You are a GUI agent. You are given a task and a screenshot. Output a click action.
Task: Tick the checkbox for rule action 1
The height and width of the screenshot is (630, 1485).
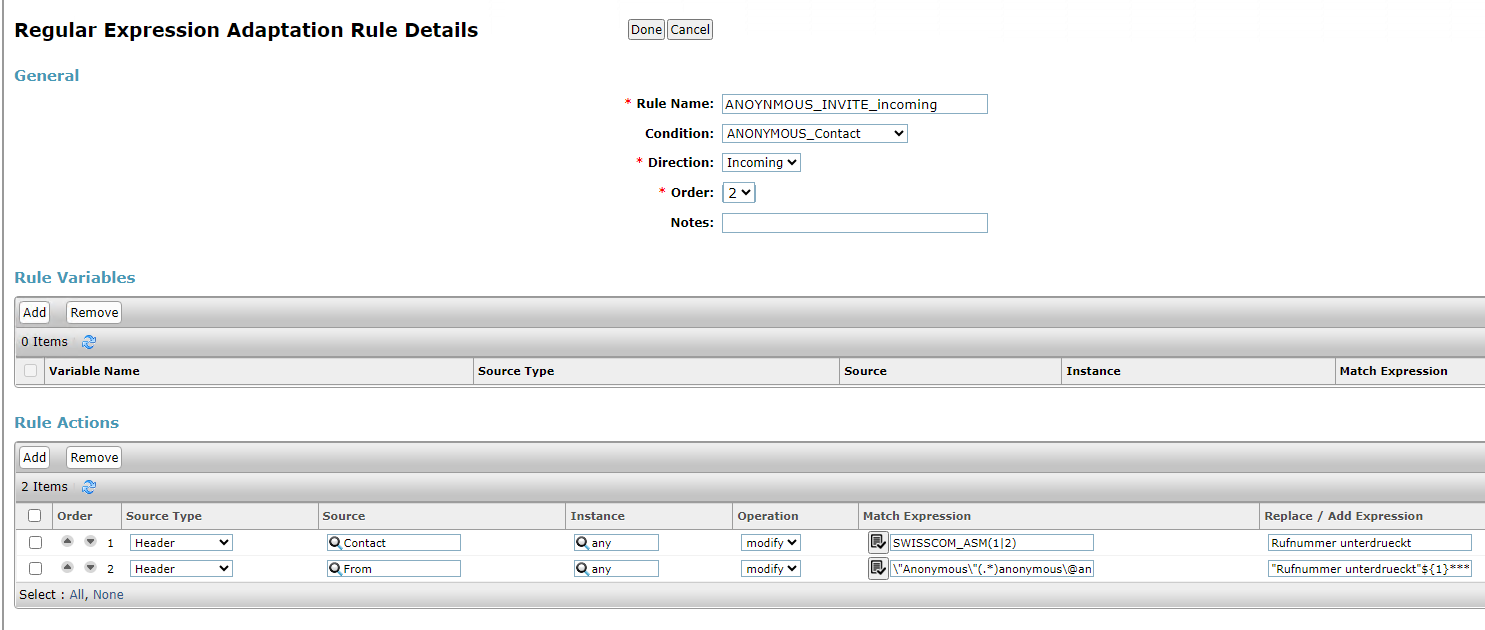[35, 543]
